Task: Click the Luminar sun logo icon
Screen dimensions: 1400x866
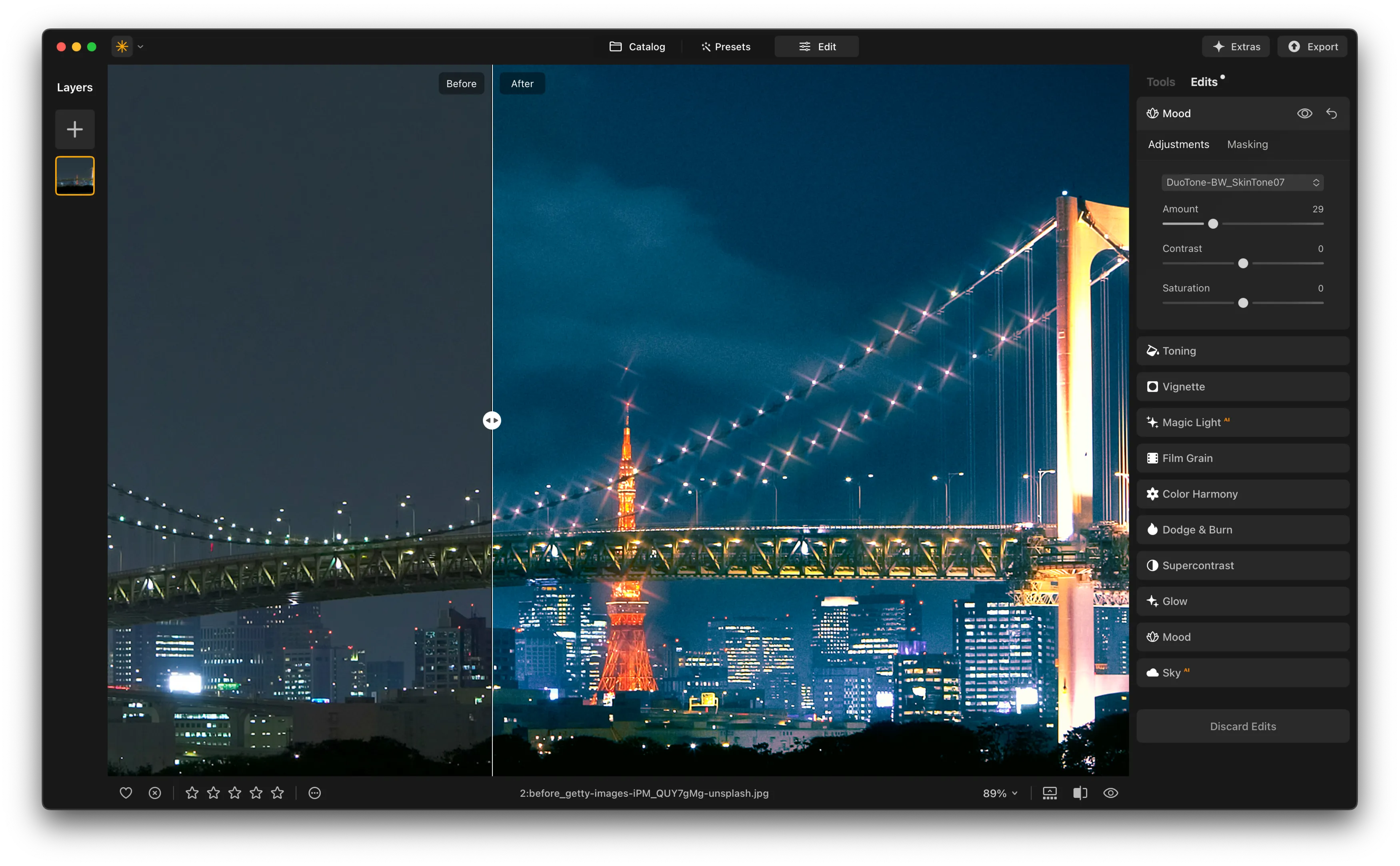Action: coord(122,46)
